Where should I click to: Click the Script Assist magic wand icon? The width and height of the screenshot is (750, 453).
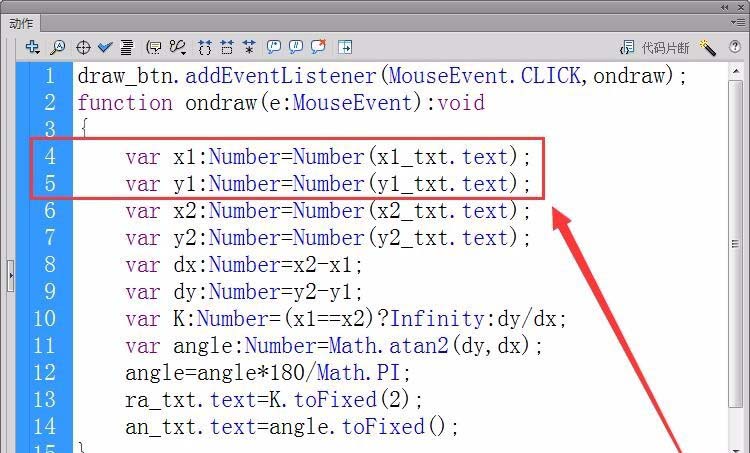click(x=707, y=47)
